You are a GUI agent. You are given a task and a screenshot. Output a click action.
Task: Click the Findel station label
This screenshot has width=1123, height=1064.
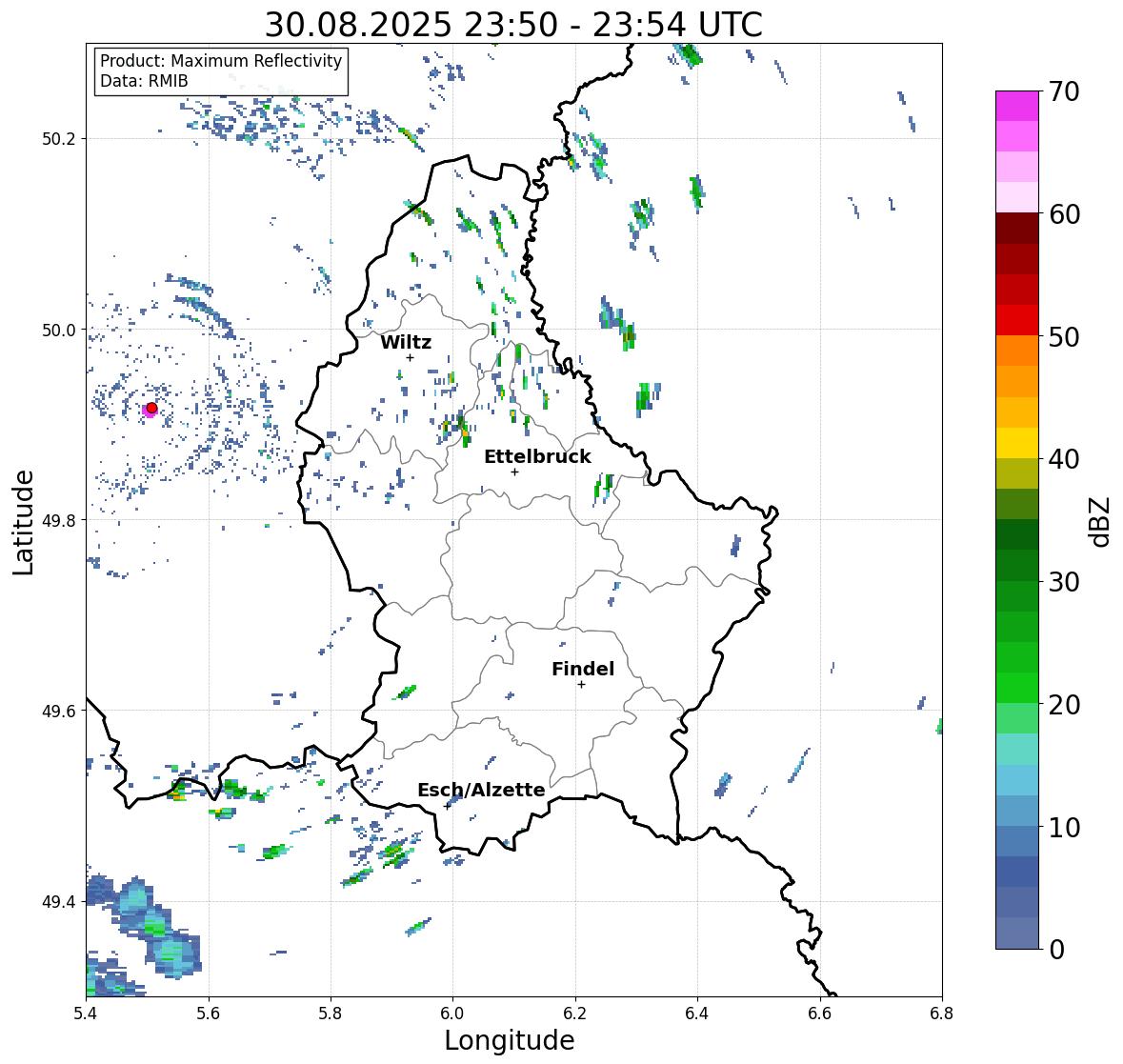582,669
